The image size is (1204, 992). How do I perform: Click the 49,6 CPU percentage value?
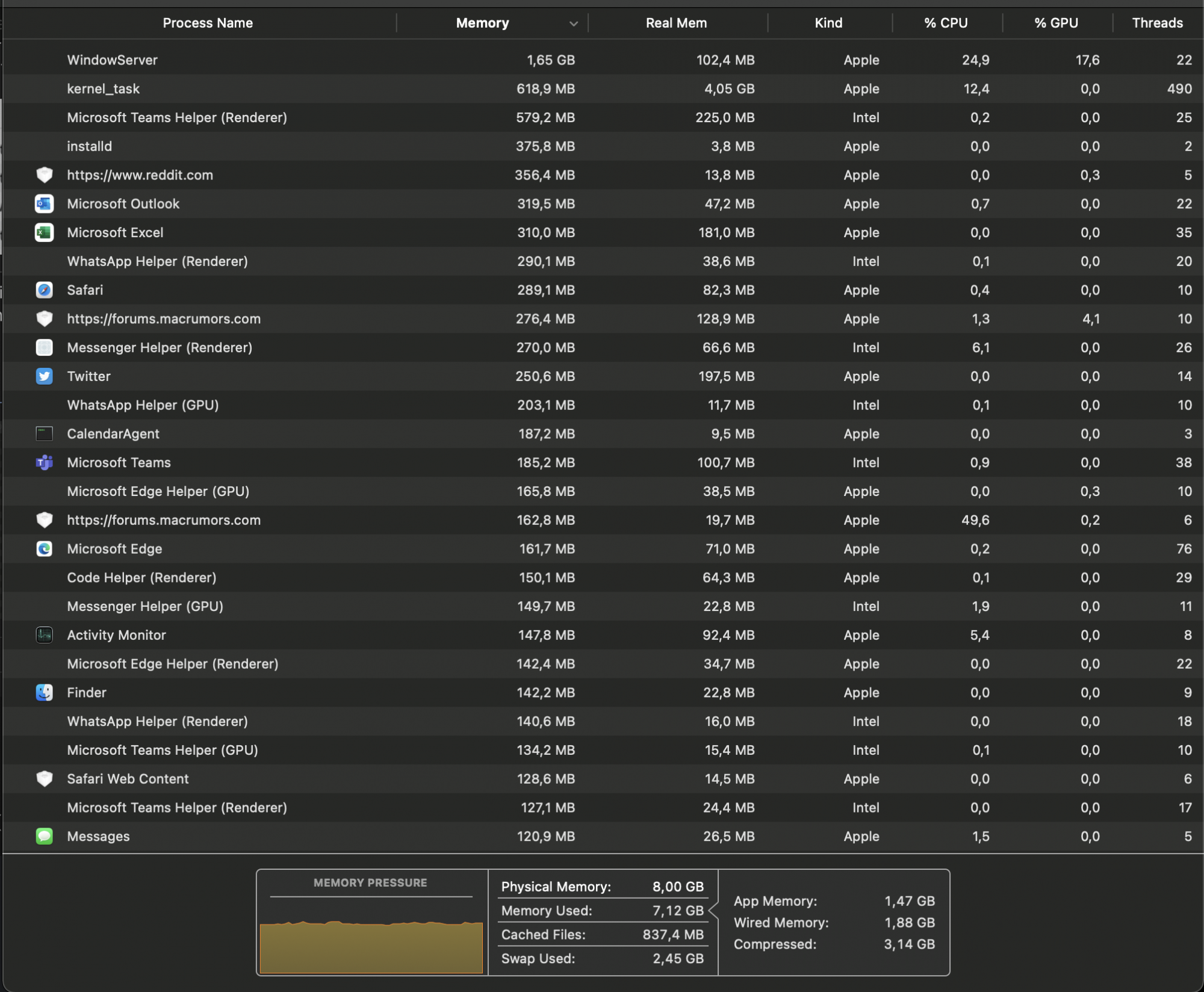[x=975, y=520]
